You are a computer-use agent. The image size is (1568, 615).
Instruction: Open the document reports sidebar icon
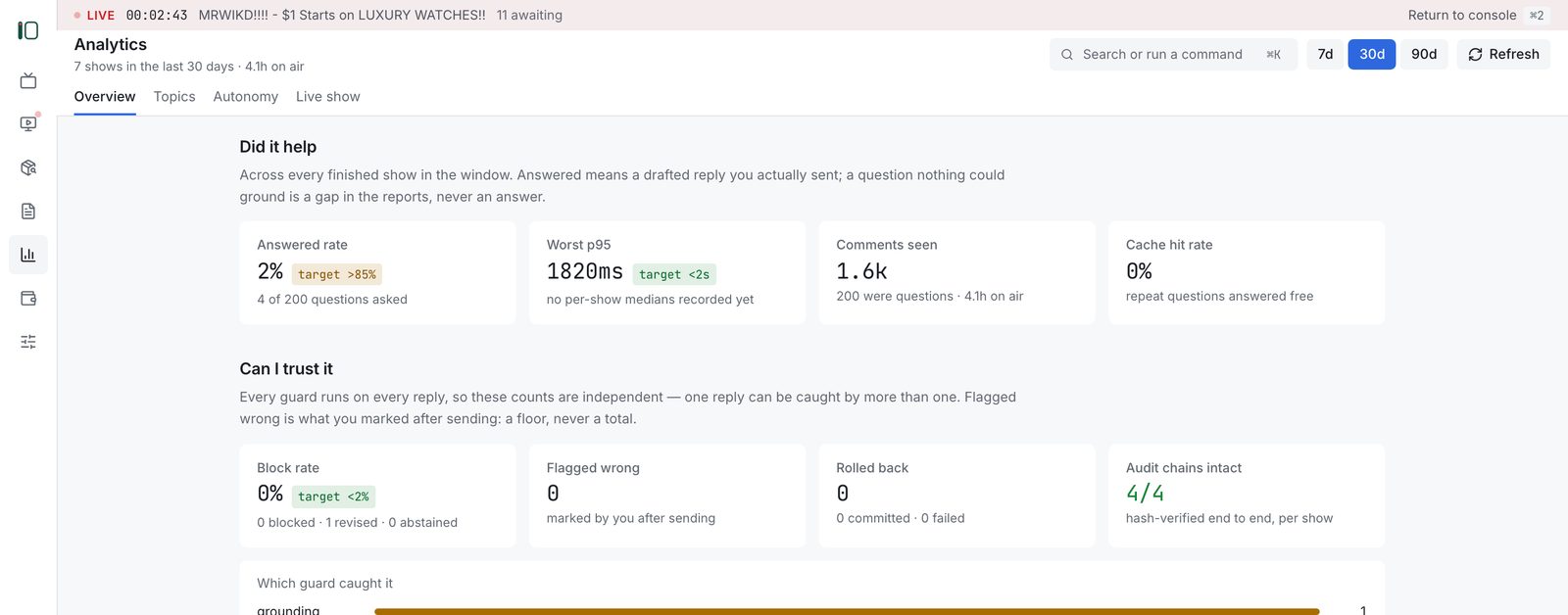click(28, 211)
